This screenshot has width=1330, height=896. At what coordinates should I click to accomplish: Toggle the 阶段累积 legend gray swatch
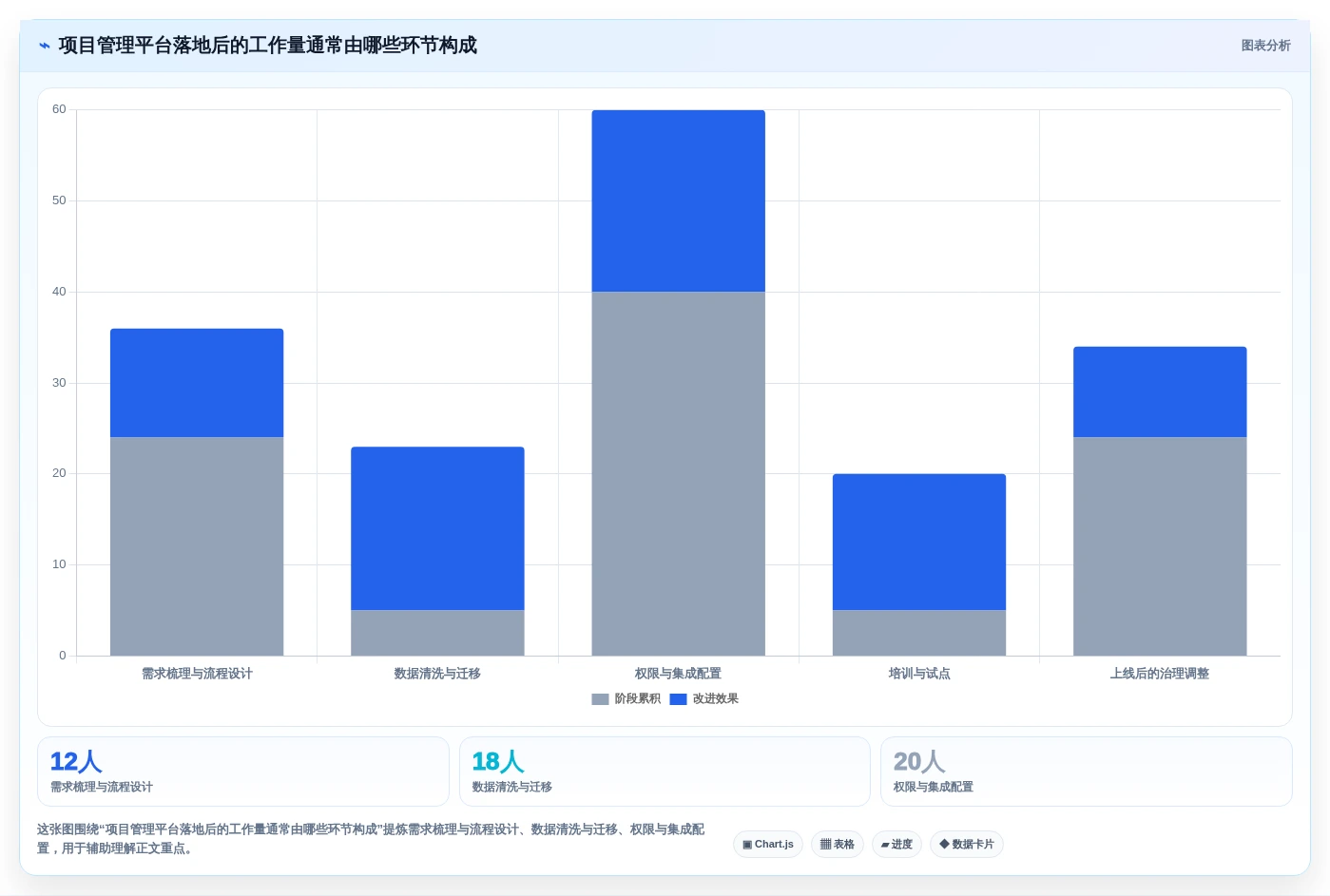tap(600, 699)
